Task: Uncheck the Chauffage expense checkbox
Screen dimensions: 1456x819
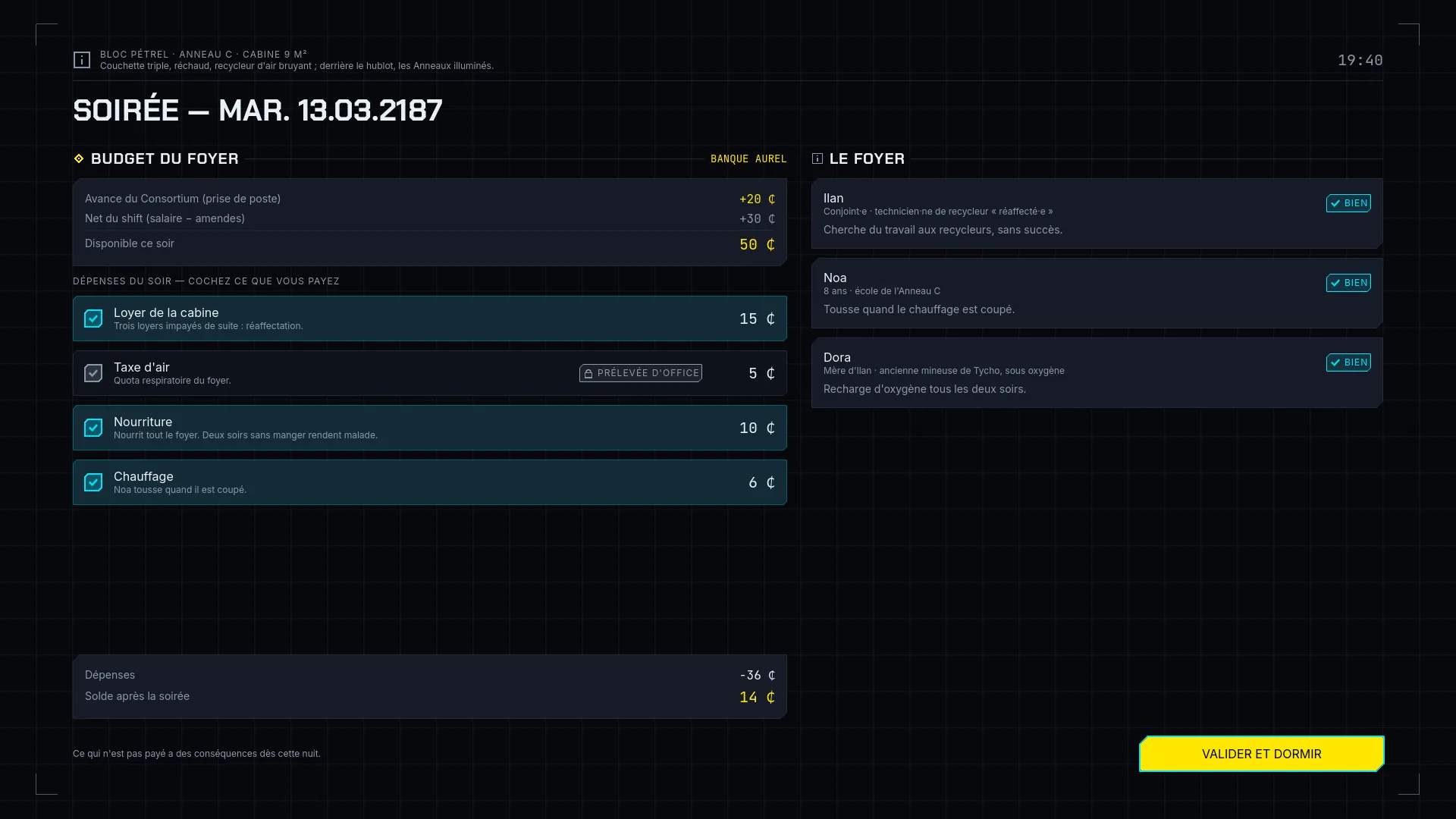Action: pyautogui.click(x=93, y=482)
